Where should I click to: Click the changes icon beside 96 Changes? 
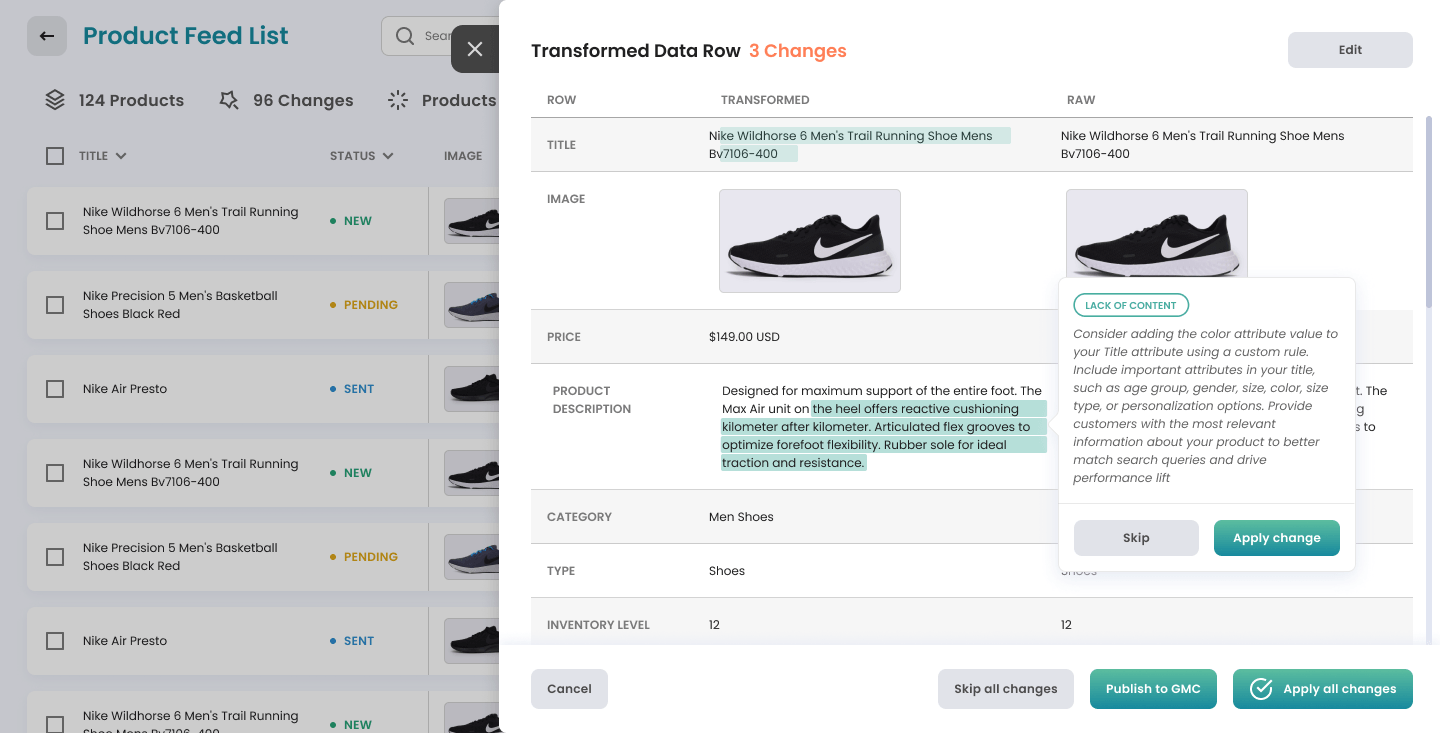tap(229, 100)
